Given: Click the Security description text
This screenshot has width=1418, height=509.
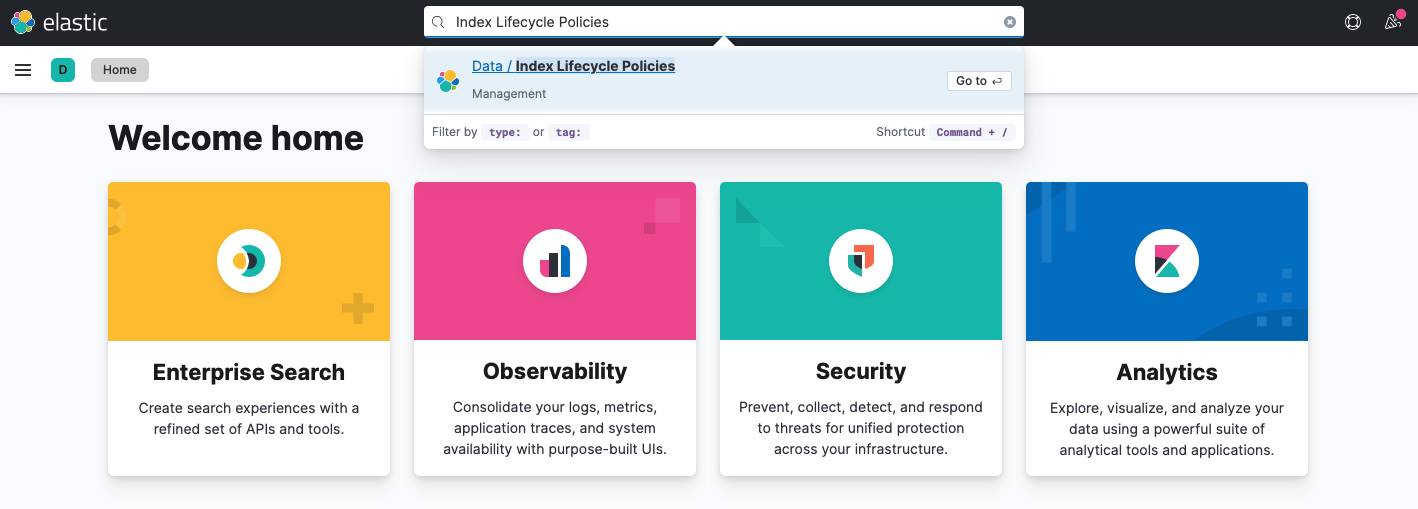Looking at the screenshot, I should 861,428.
